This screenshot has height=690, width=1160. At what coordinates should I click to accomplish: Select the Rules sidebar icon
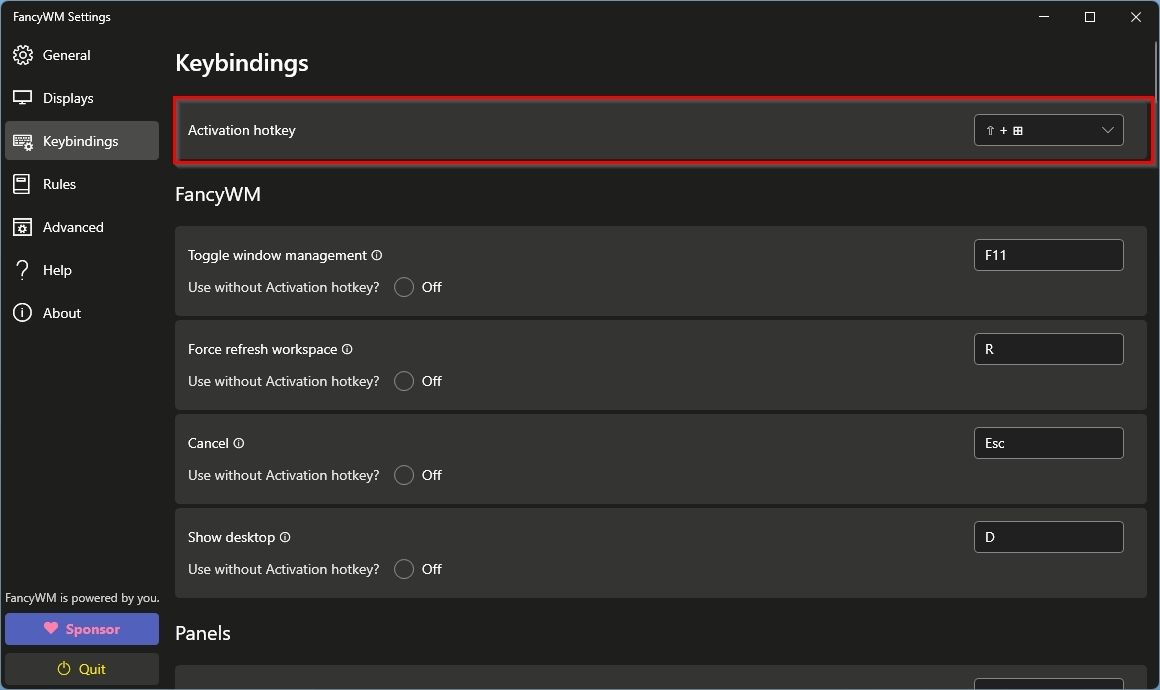point(23,184)
